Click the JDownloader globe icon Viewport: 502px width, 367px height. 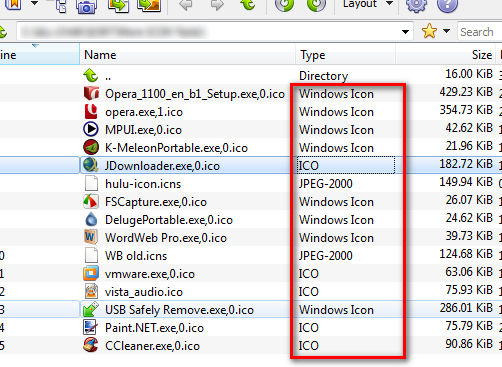click(90, 165)
